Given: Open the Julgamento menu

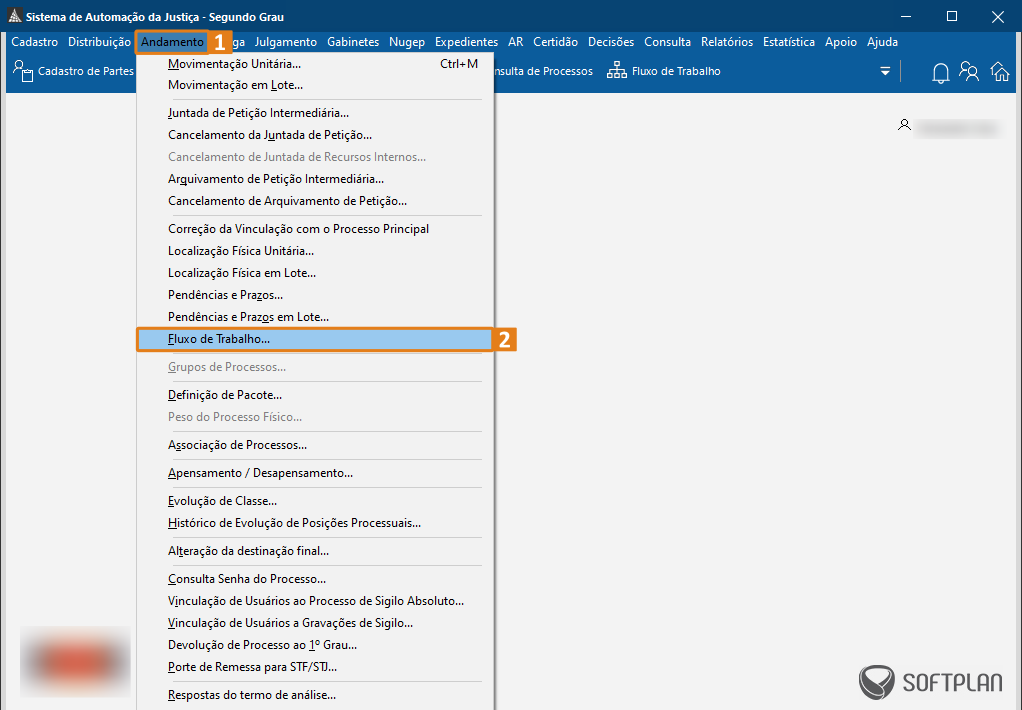Looking at the screenshot, I should (285, 42).
